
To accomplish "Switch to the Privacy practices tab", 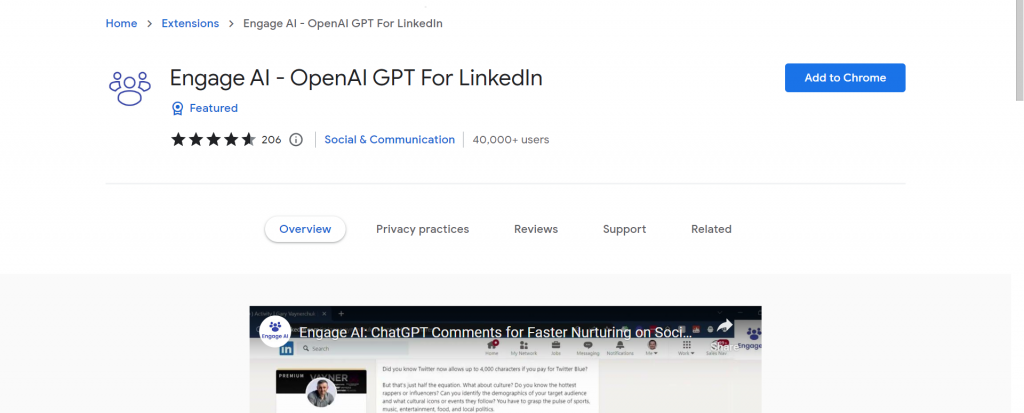I will (423, 229).
